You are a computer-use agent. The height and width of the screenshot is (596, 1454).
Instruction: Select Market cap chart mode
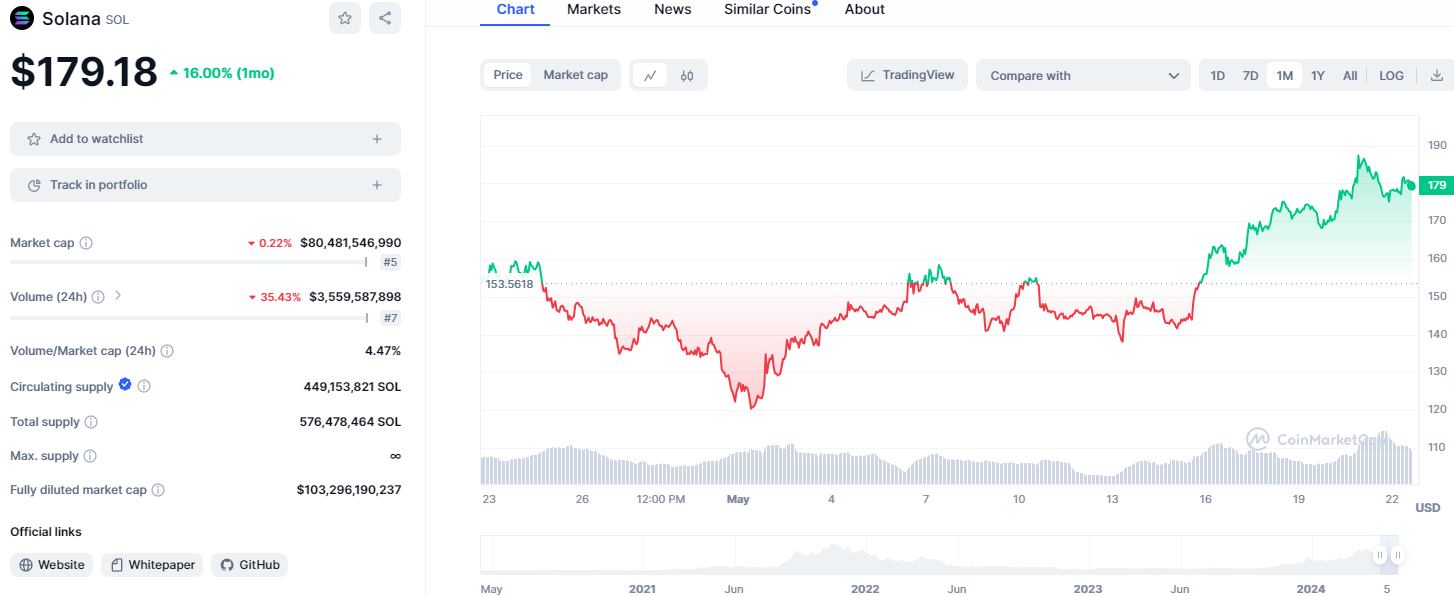(575, 75)
